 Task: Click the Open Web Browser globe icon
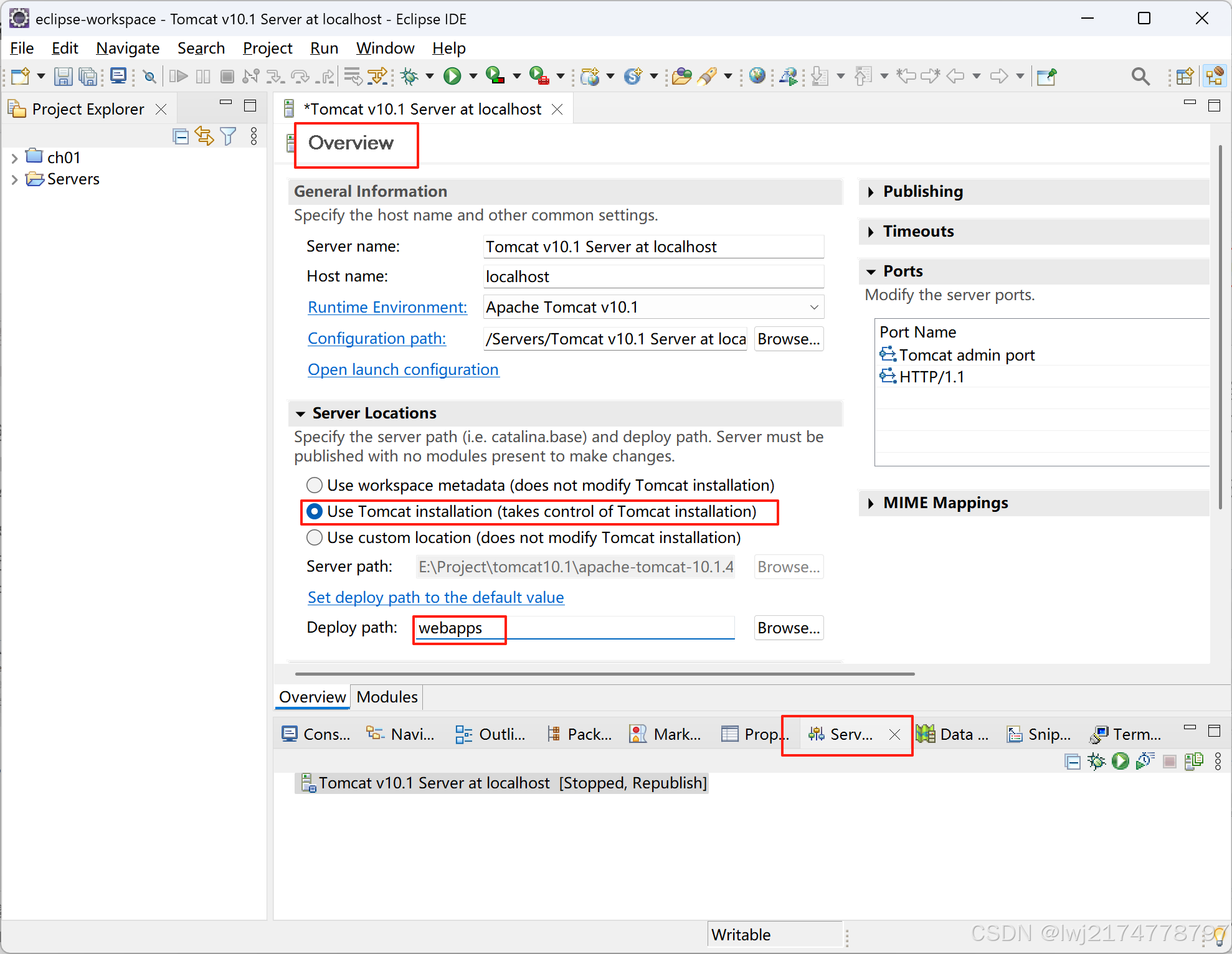pos(757,76)
